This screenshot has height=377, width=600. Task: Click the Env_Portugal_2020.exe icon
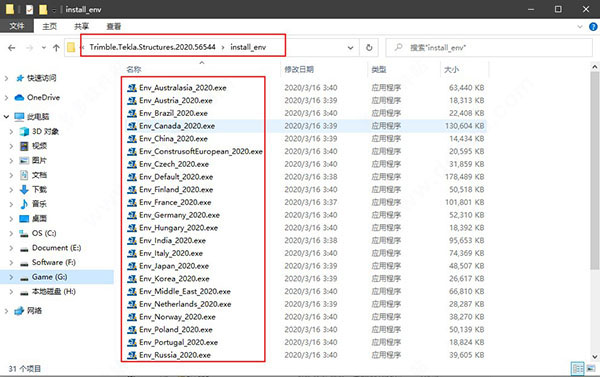pyautogui.click(x=132, y=342)
